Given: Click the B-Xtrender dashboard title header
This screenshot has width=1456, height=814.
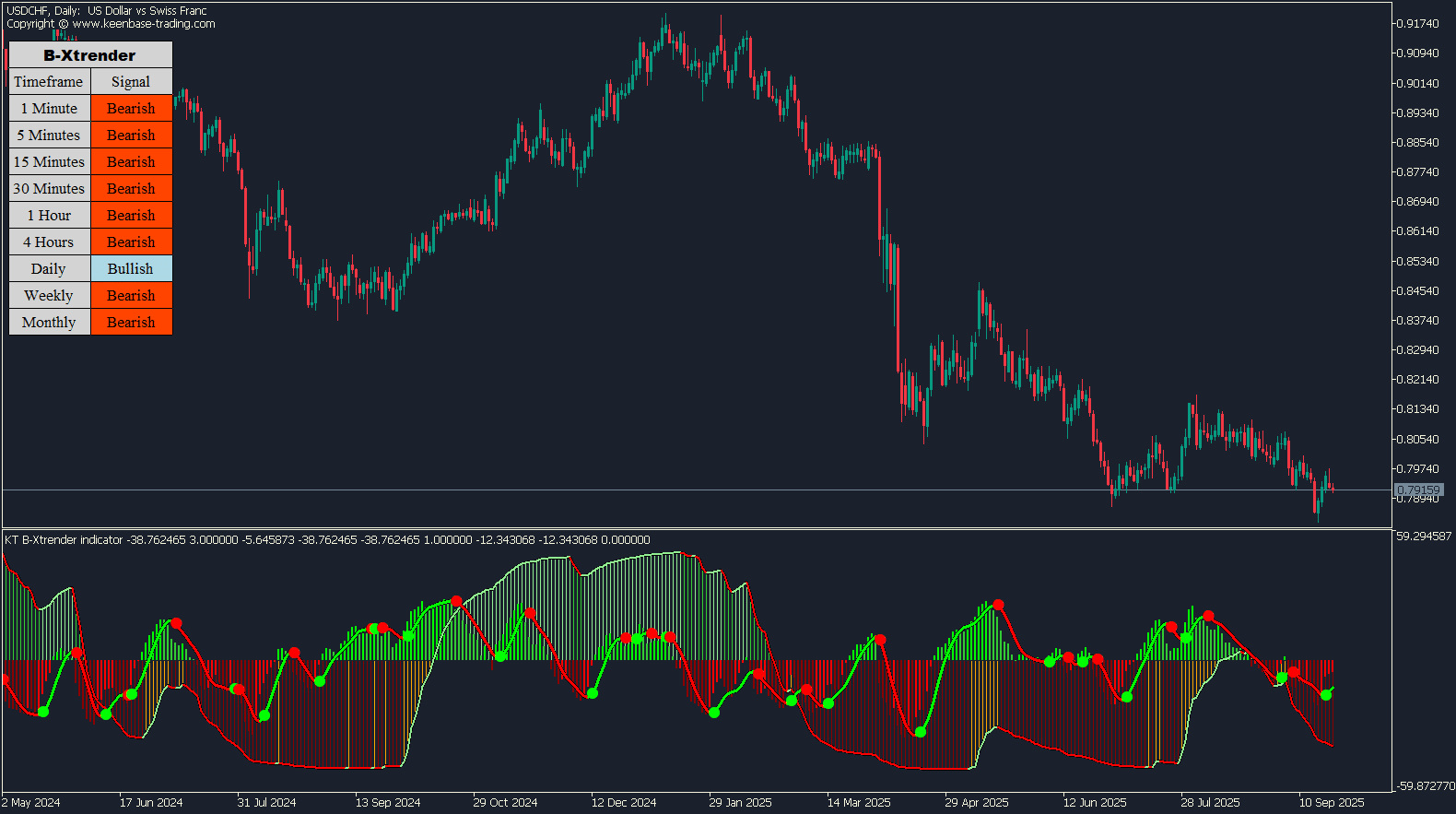Looking at the screenshot, I should (89, 55).
